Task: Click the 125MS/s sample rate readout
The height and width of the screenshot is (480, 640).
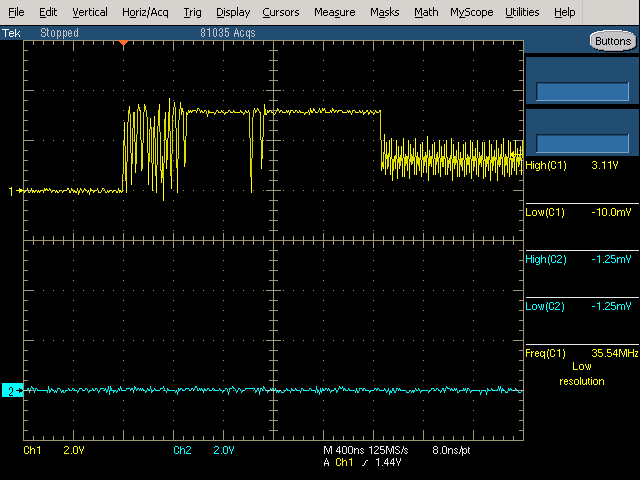Action: [x=388, y=450]
